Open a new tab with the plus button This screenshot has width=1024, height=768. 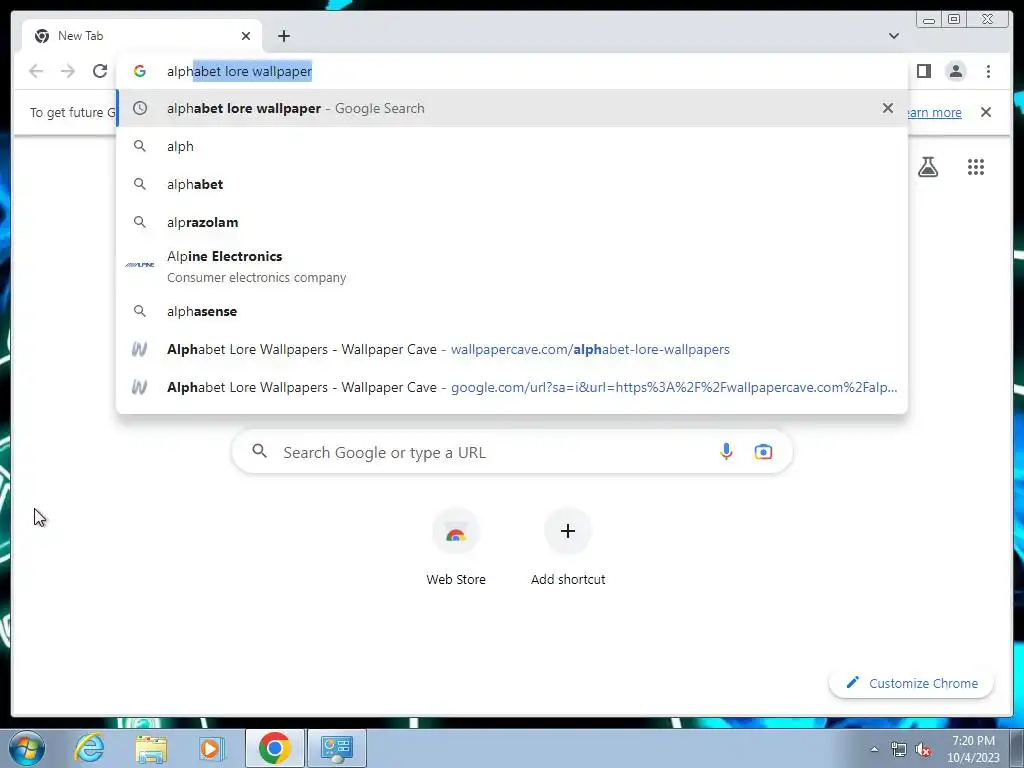click(283, 36)
